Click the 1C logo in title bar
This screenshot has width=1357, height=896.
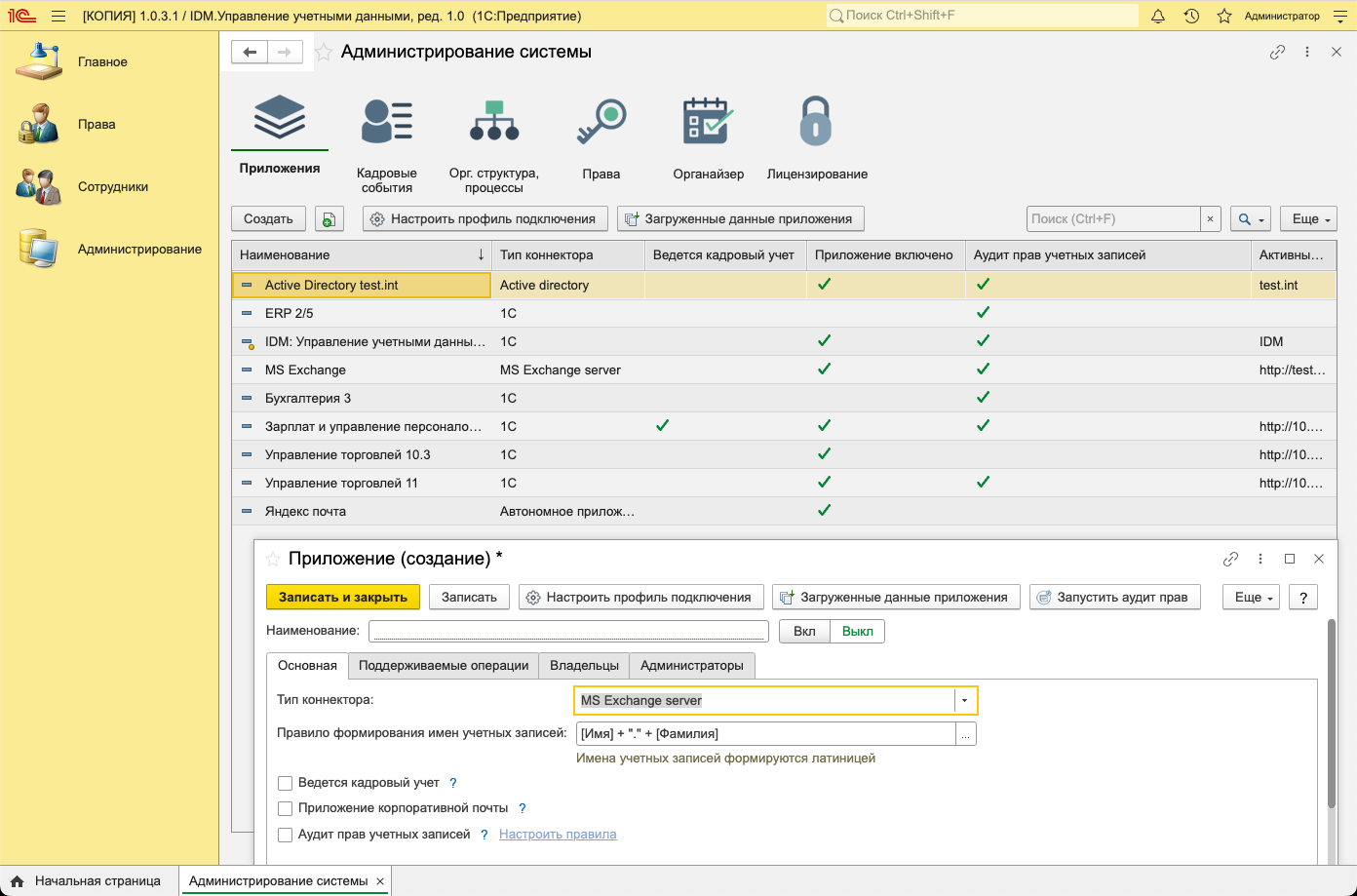pos(21,16)
